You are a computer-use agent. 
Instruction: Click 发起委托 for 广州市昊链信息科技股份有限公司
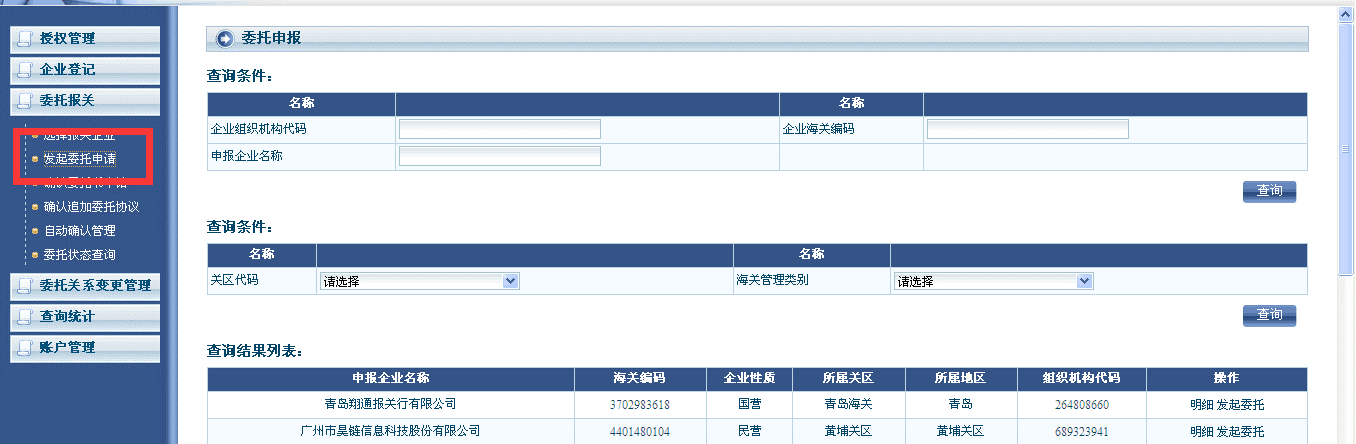pos(1240,432)
